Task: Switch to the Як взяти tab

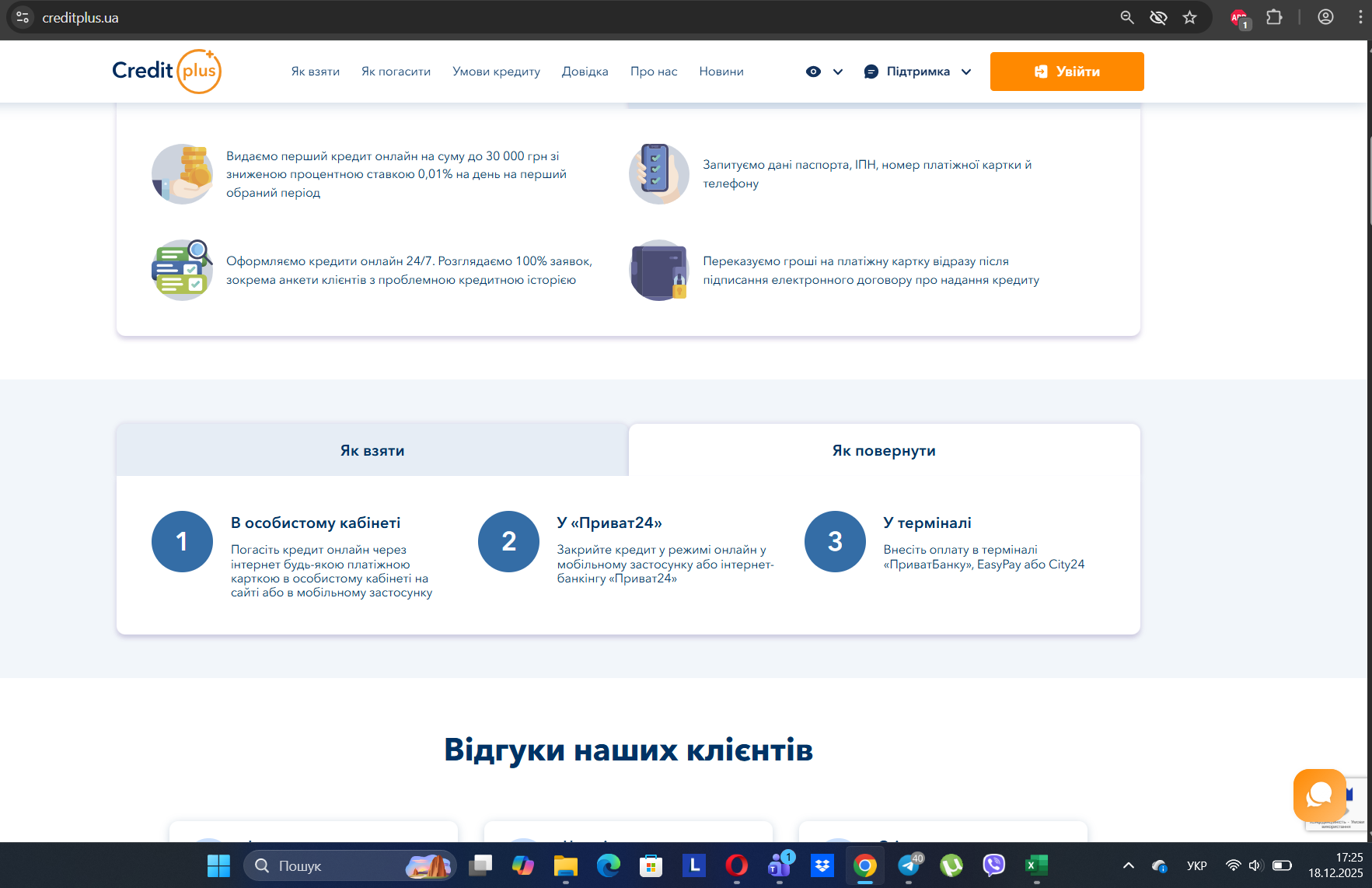Action: [372, 450]
